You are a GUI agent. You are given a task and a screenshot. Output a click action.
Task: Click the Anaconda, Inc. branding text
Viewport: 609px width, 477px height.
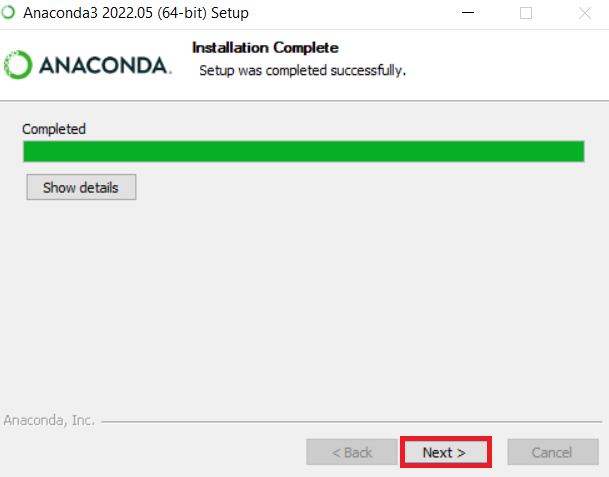pos(49,420)
